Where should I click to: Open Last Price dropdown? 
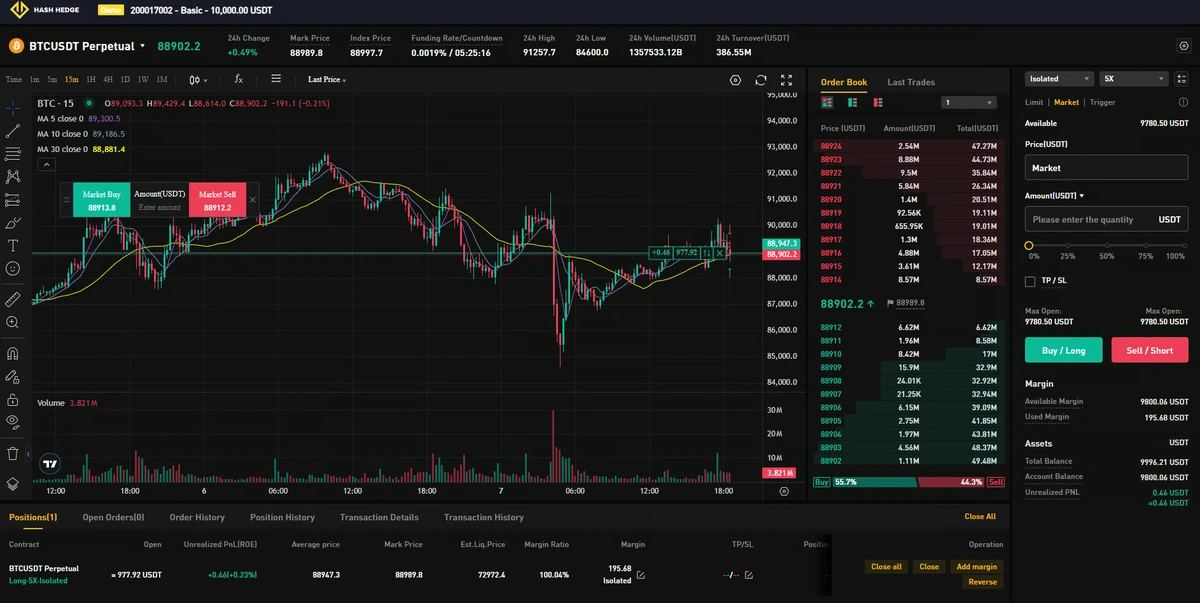pyautogui.click(x=327, y=79)
